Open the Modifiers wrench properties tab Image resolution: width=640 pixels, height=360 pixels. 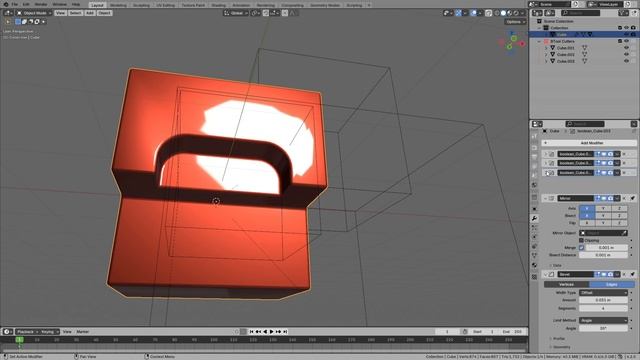pos(534,218)
